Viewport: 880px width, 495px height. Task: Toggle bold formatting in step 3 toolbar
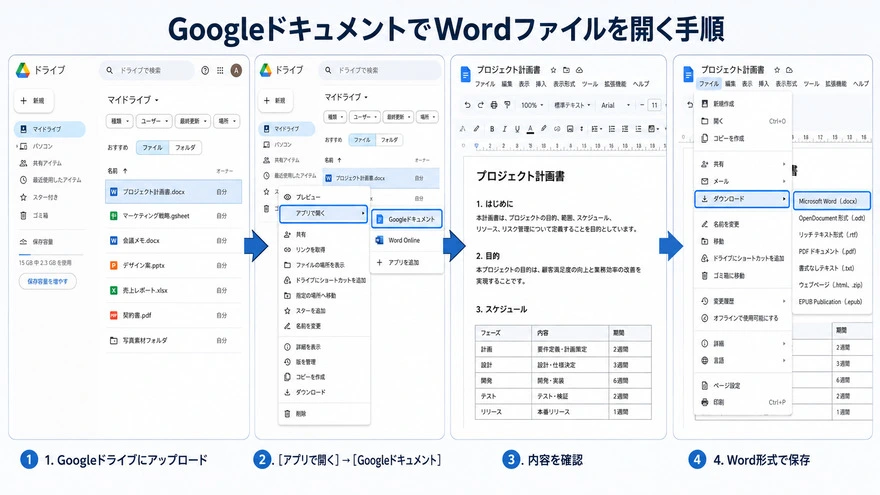(x=492, y=129)
